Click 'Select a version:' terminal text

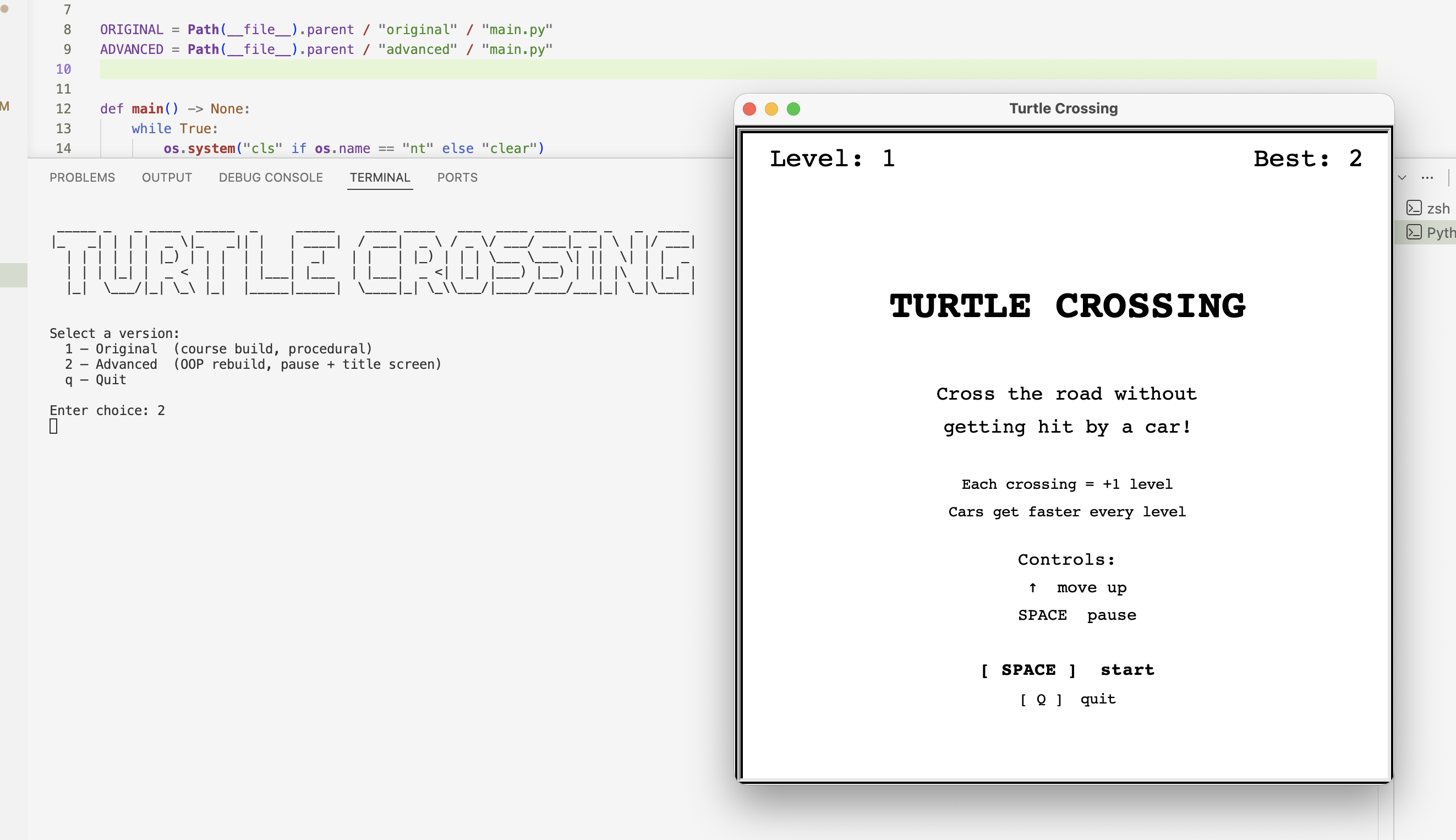coord(115,333)
